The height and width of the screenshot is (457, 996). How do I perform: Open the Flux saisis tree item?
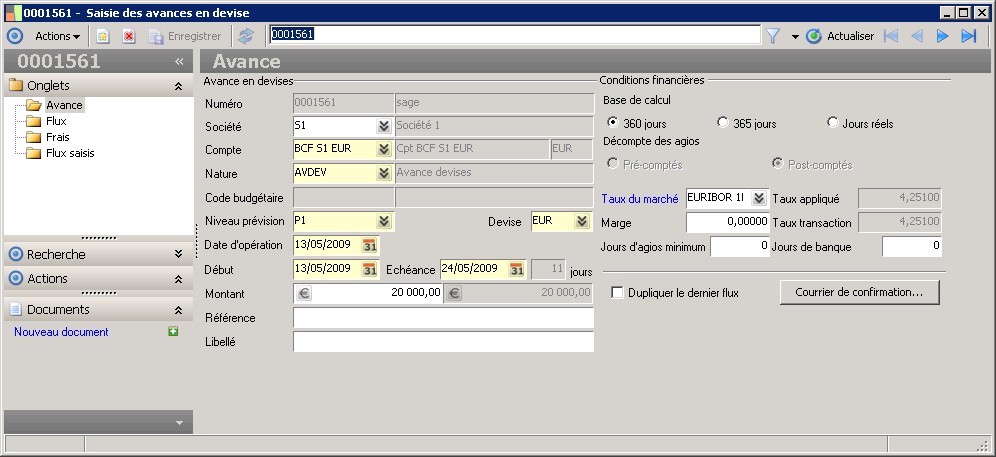pos(70,153)
